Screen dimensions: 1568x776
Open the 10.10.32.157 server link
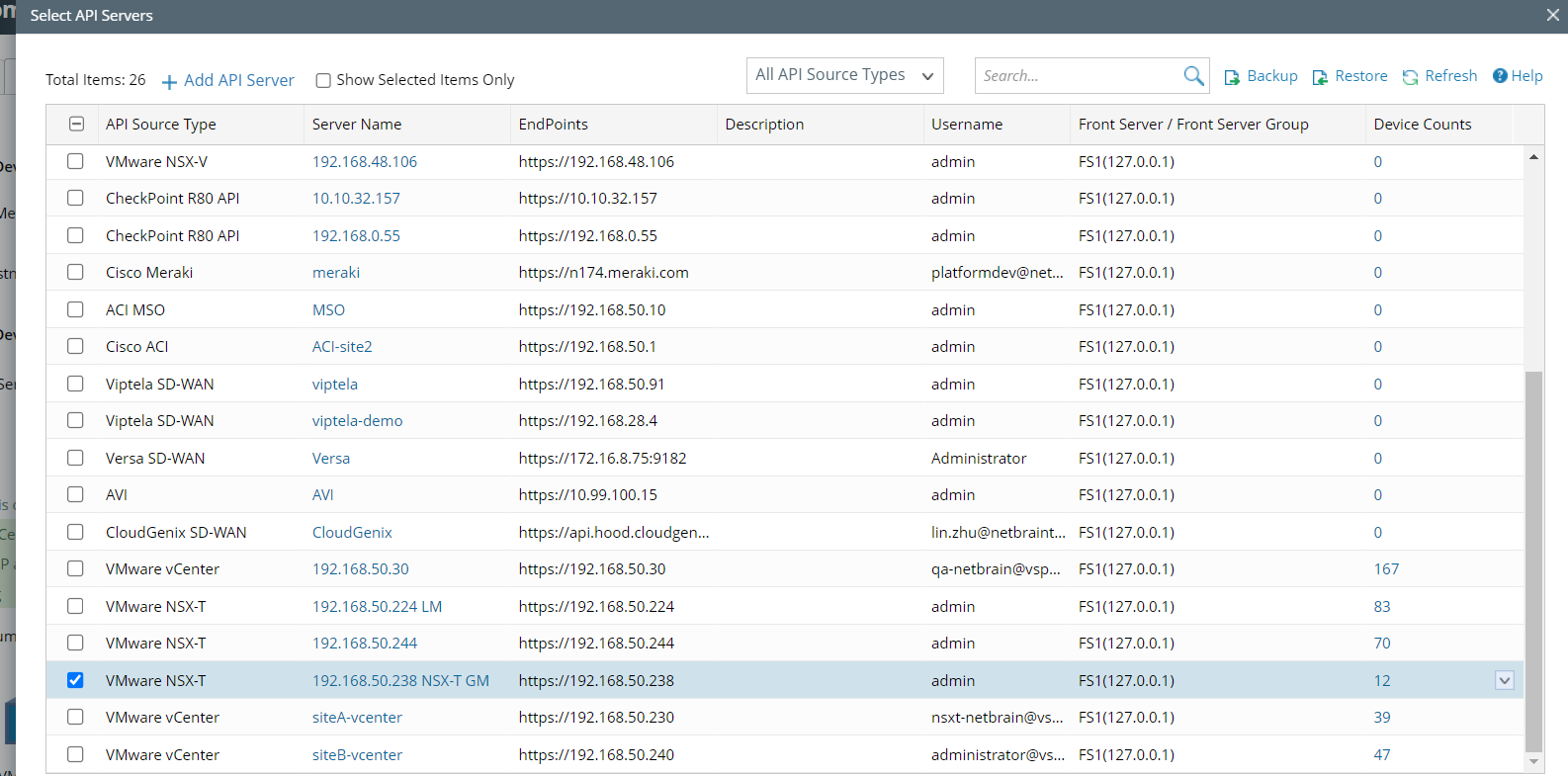[x=356, y=198]
